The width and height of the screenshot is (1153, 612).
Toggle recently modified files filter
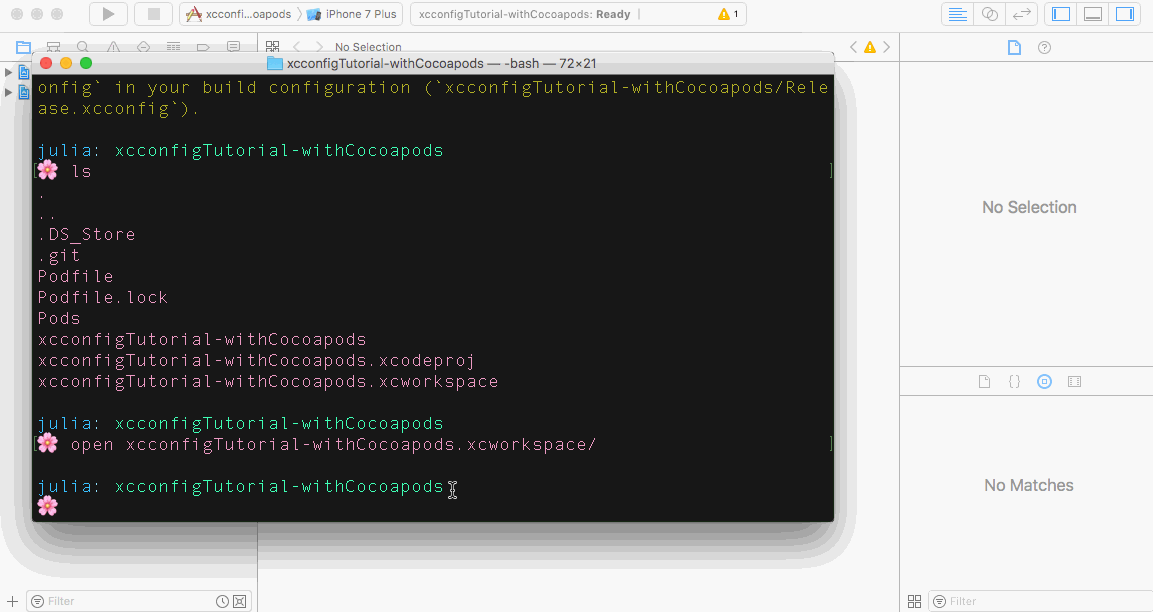(x=222, y=601)
